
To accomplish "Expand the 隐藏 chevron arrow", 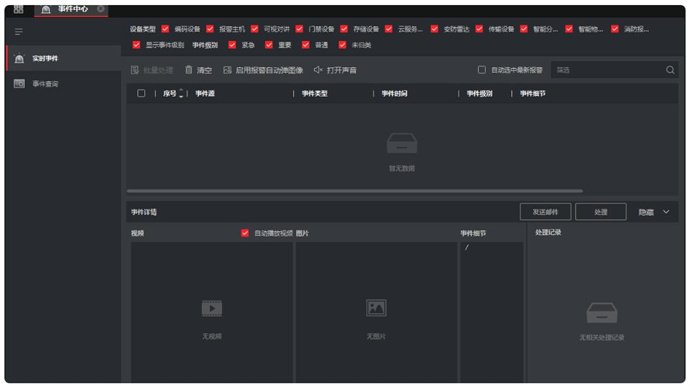I will pyautogui.click(x=666, y=212).
